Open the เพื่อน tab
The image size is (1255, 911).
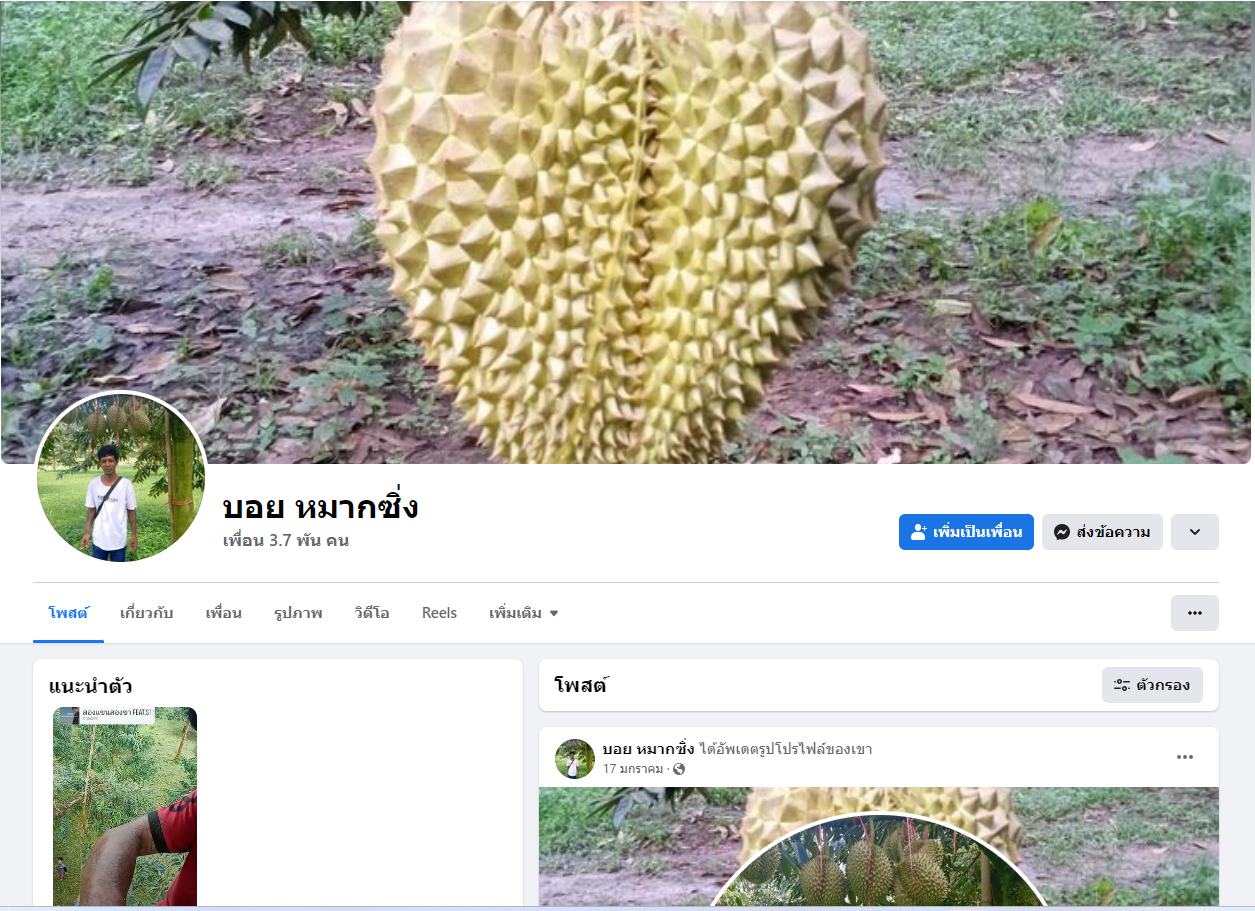click(223, 613)
